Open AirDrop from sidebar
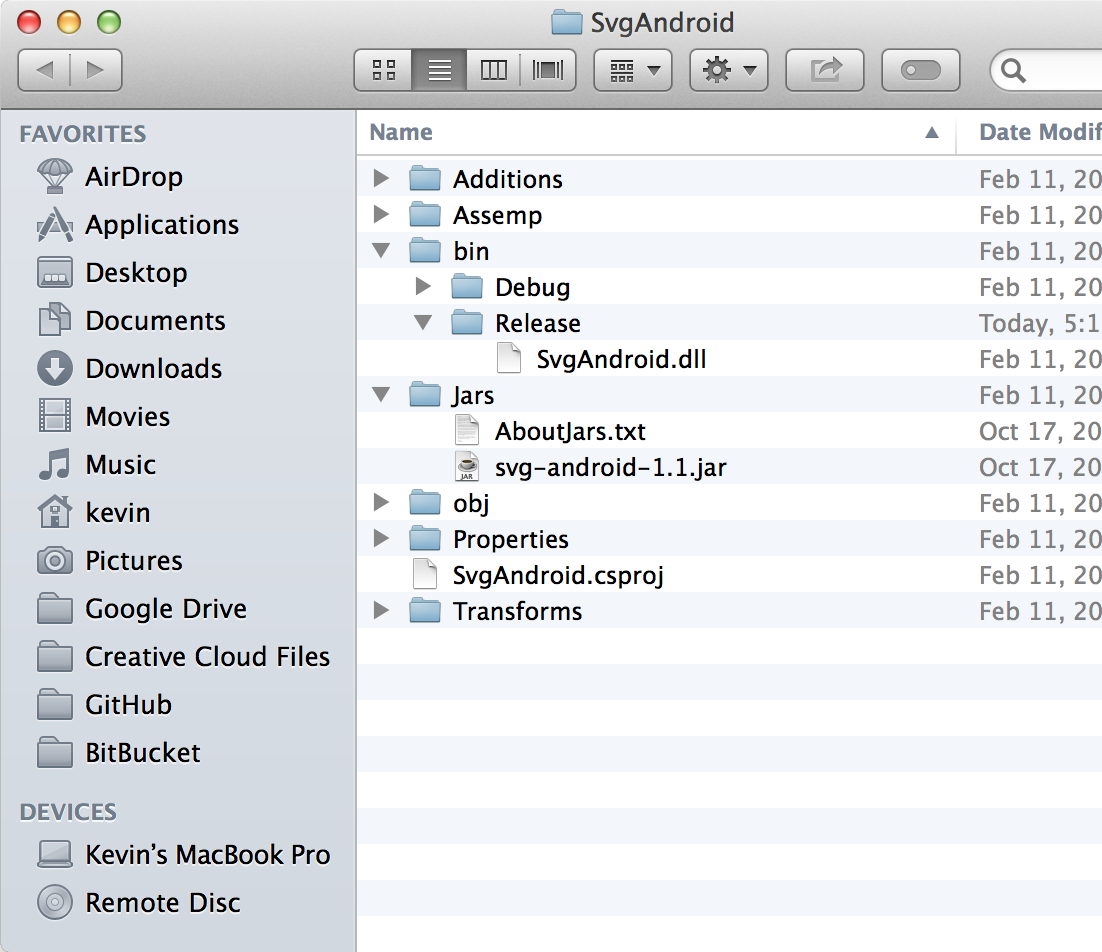This screenshot has height=952, width=1102. [133, 177]
